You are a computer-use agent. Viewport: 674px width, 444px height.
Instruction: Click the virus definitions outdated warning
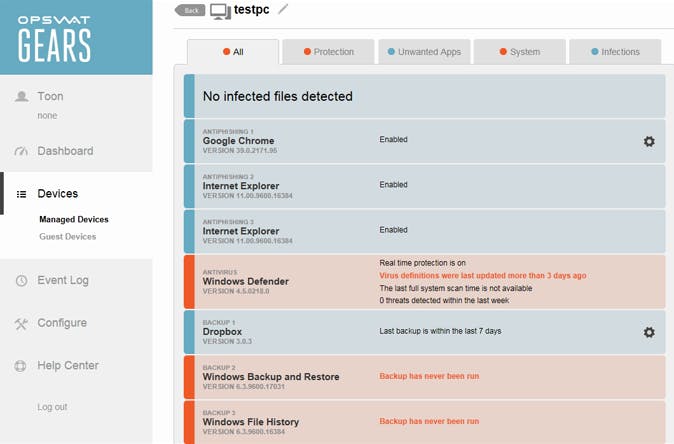(483, 276)
